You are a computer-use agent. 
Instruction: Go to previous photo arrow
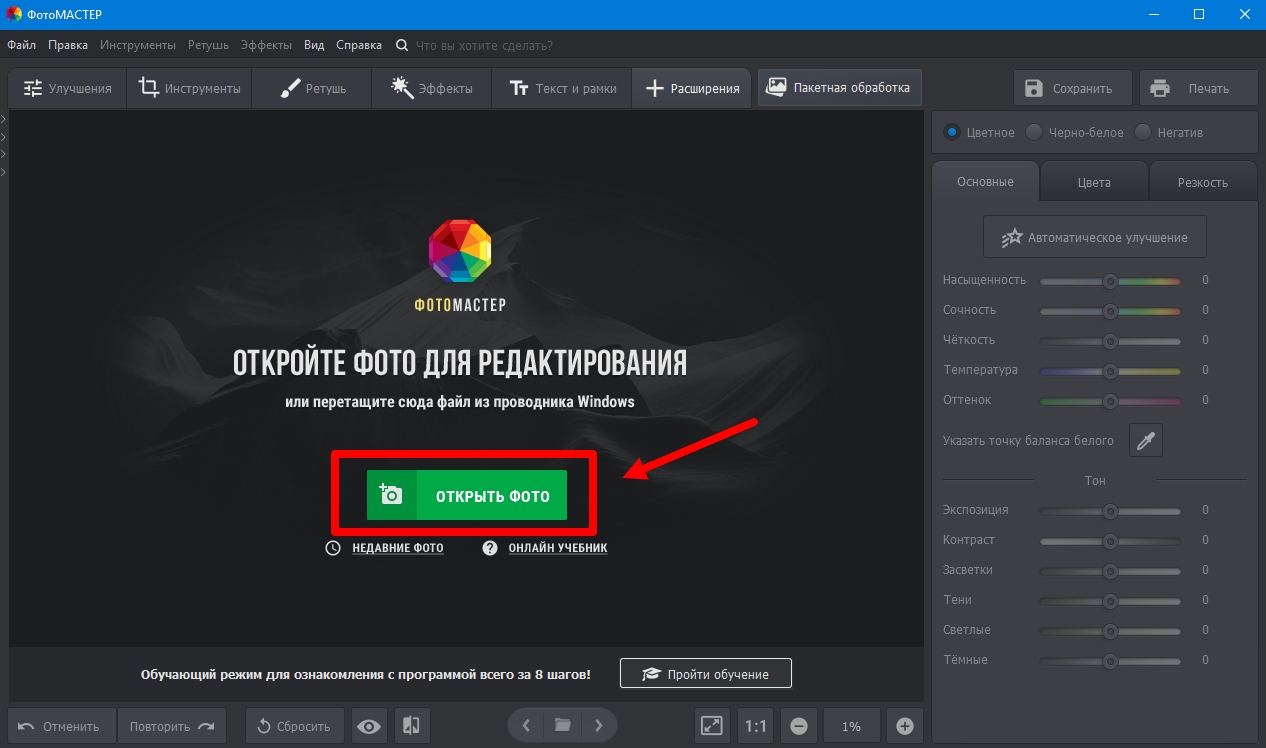[527, 725]
